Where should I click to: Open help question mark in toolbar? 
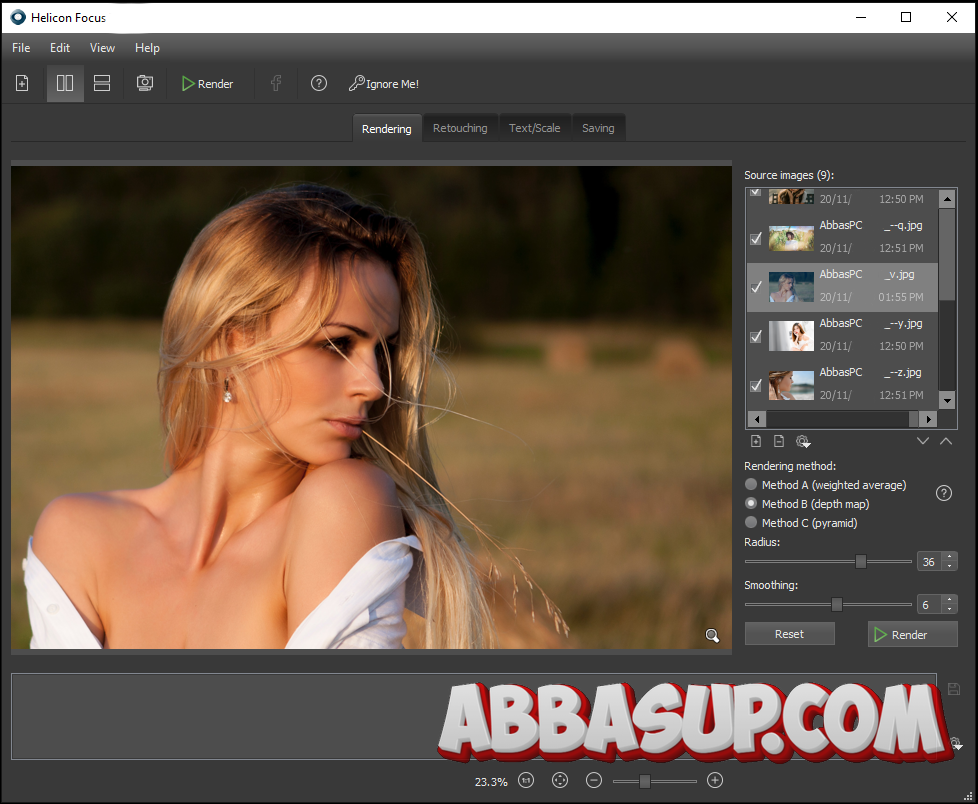tap(319, 83)
